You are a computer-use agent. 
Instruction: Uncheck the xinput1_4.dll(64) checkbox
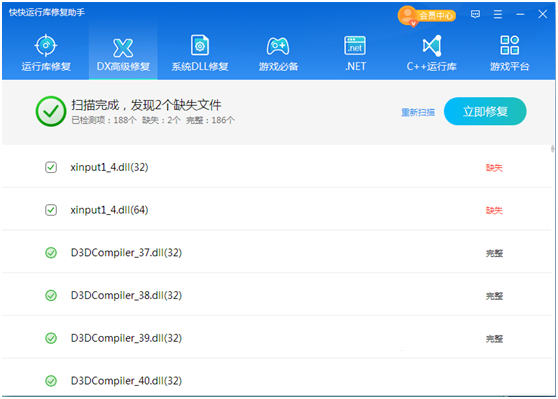tap(51, 210)
